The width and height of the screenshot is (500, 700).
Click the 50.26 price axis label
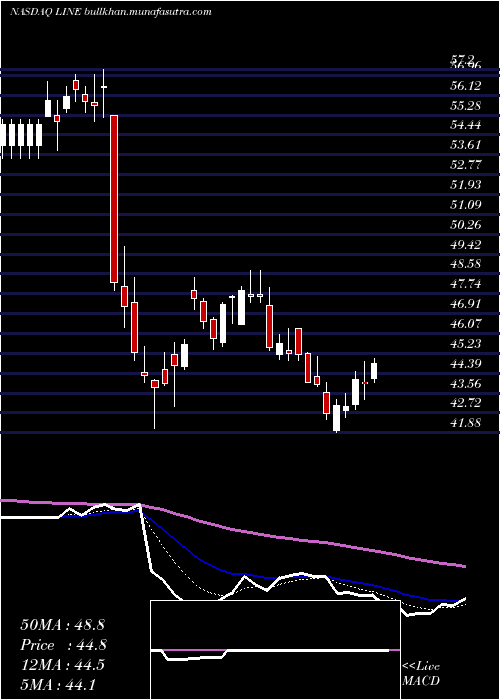coord(466,225)
